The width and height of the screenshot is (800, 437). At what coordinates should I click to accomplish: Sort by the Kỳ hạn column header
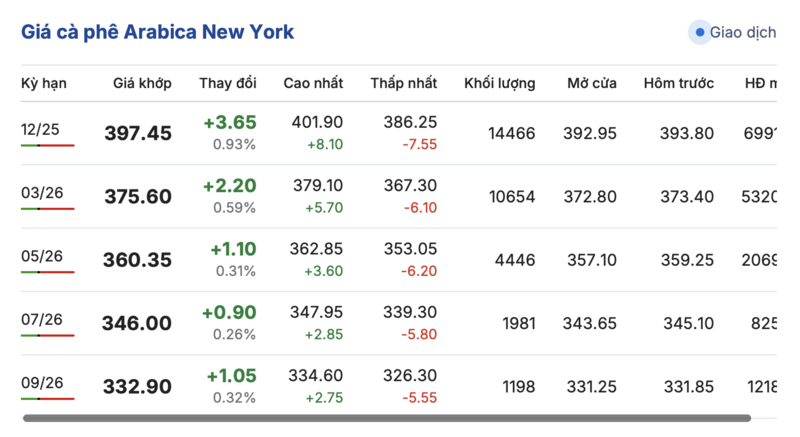tap(44, 83)
